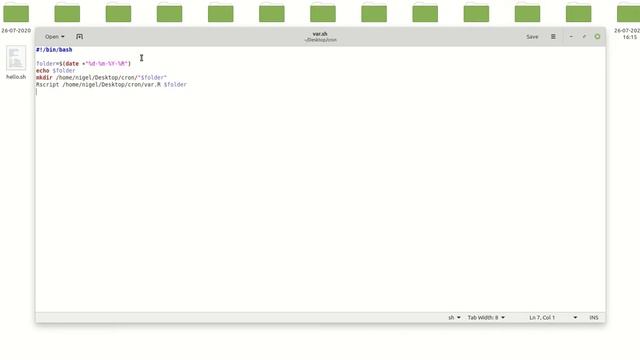
Task: Select hello.sh file icon on the desktop
Action: click(x=16, y=62)
